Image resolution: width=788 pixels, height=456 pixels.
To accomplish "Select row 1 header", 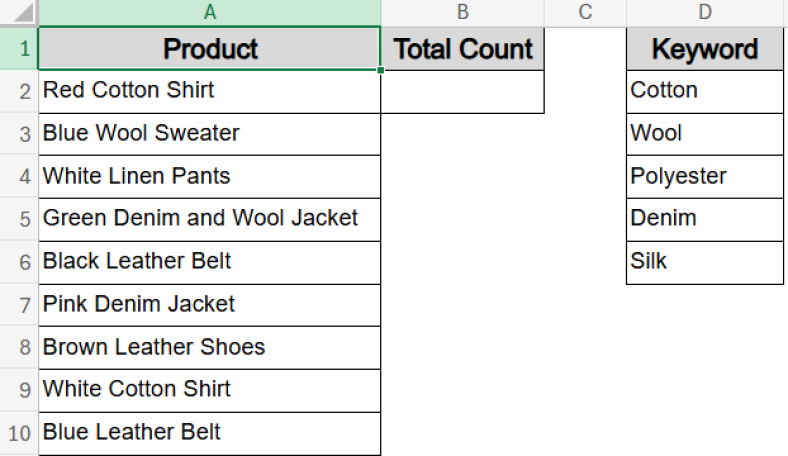I will (x=19, y=49).
